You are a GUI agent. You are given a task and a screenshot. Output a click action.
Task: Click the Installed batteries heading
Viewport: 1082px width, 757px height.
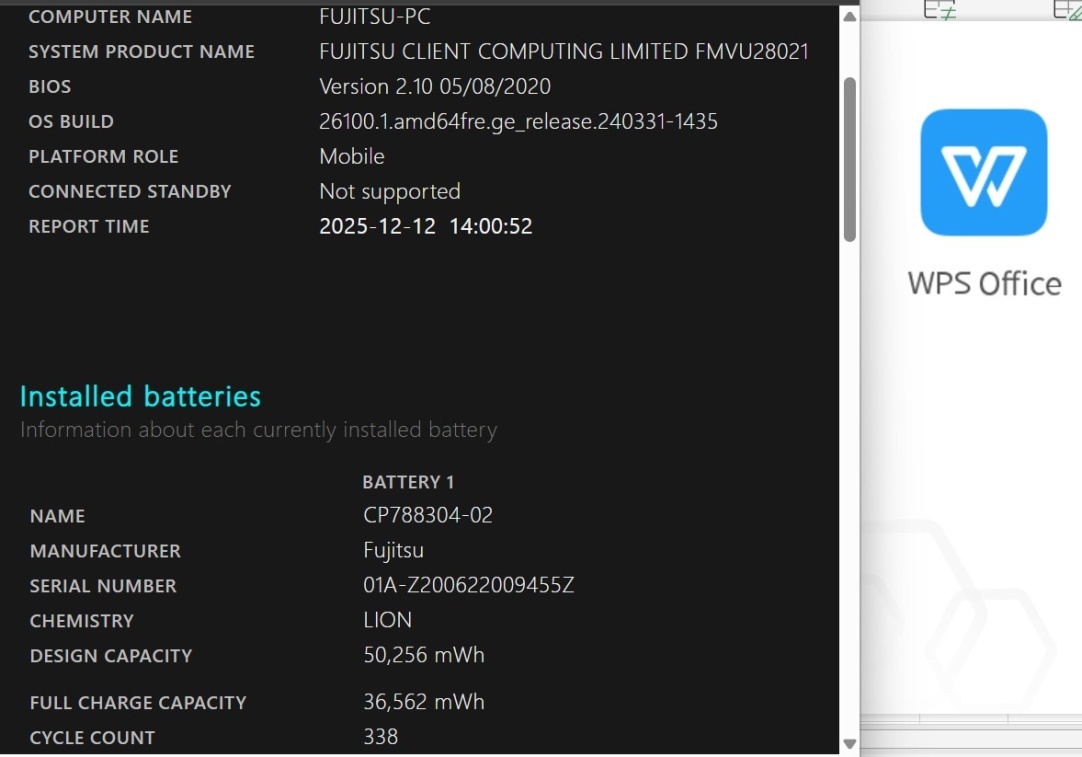141,397
